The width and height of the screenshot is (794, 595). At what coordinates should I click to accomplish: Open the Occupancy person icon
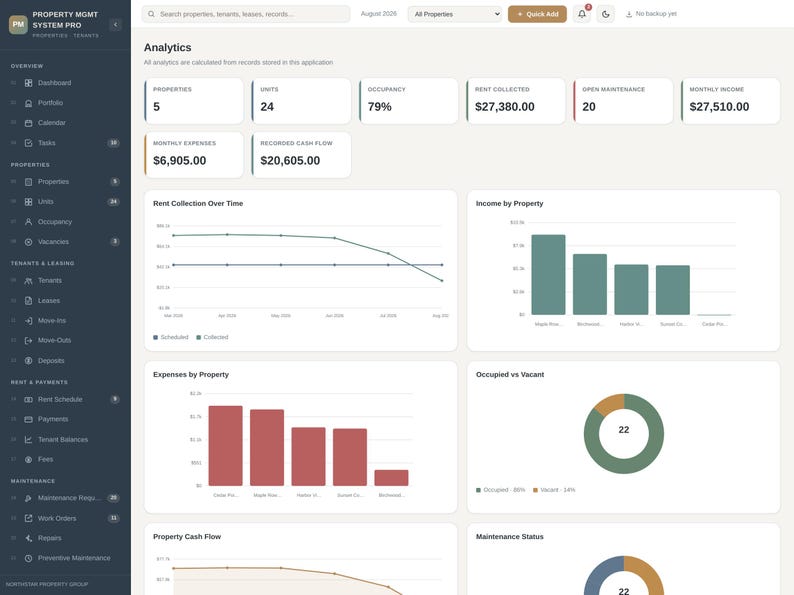[28, 222]
